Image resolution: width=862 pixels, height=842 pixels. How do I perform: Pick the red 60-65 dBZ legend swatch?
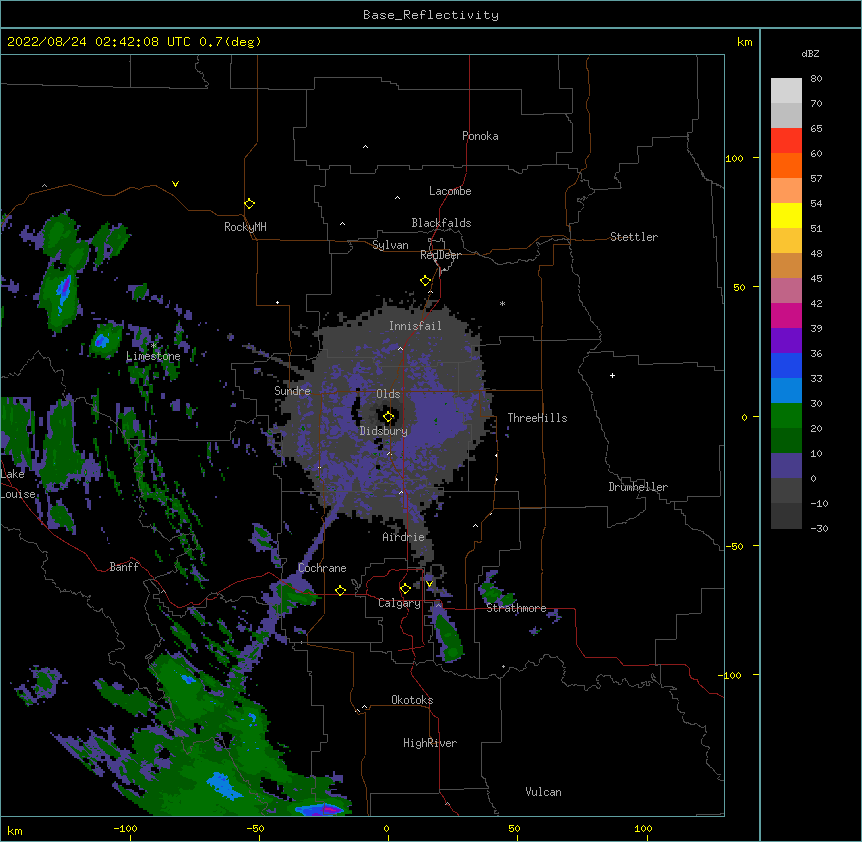point(786,141)
